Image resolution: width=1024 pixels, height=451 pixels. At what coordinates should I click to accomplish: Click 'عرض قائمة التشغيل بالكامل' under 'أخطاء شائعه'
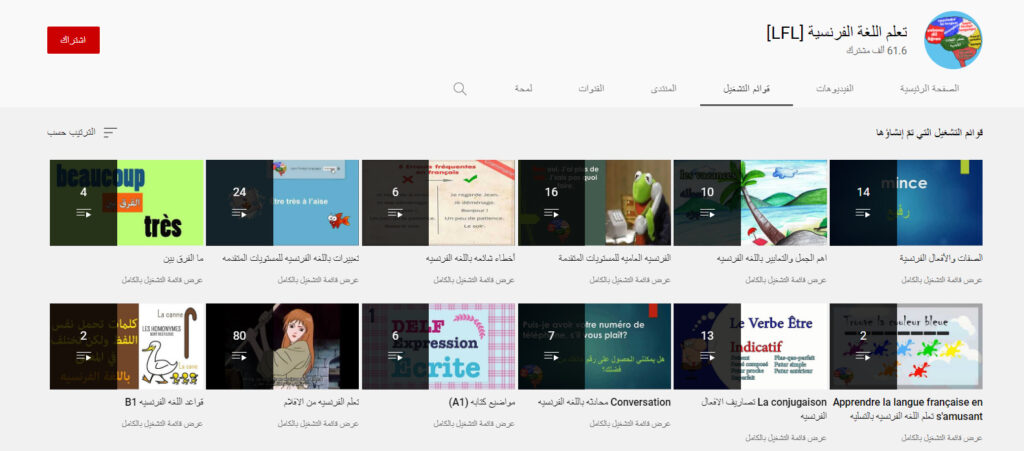[x=474, y=280]
